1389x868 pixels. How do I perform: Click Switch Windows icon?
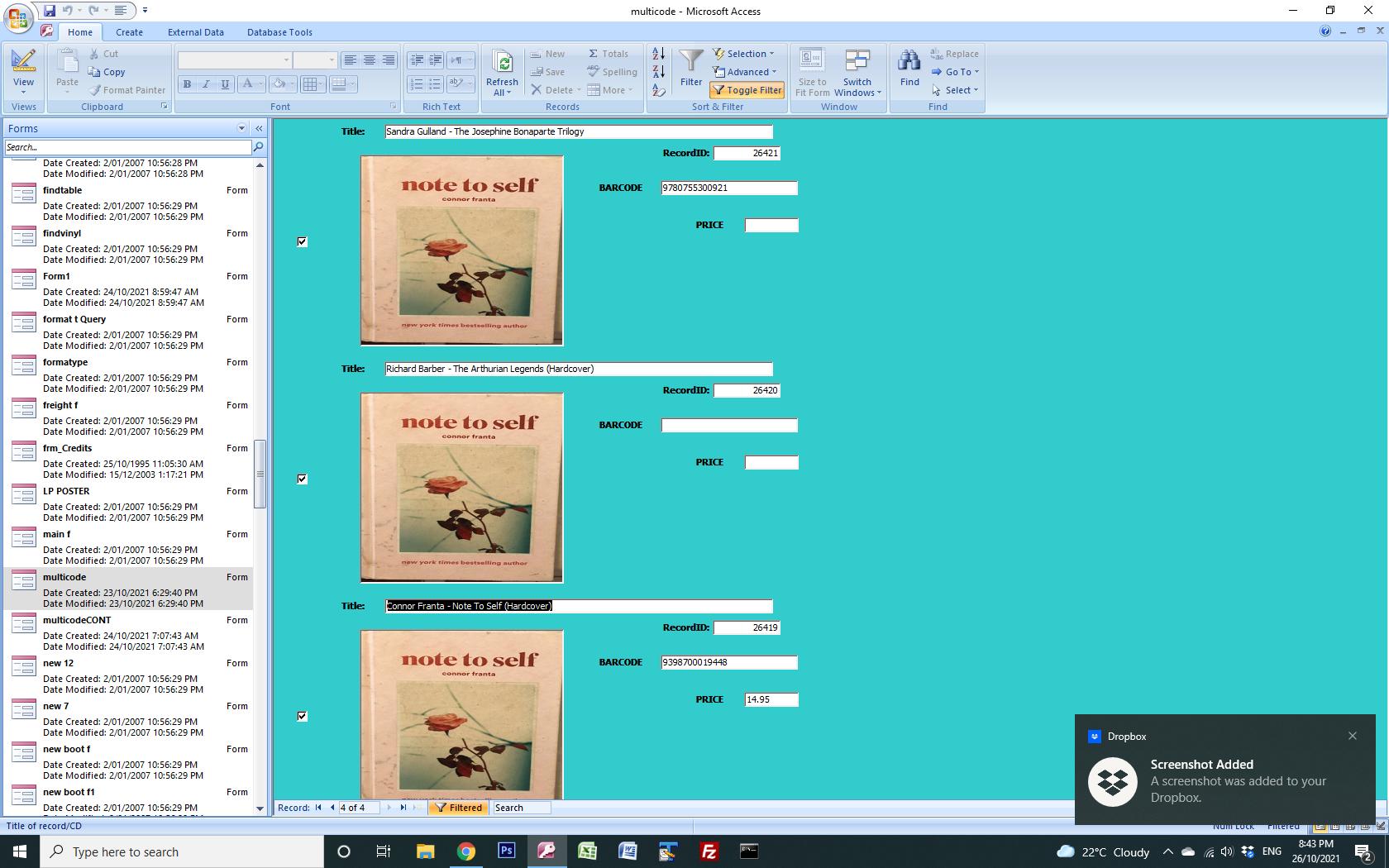click(x=857, y=60)
